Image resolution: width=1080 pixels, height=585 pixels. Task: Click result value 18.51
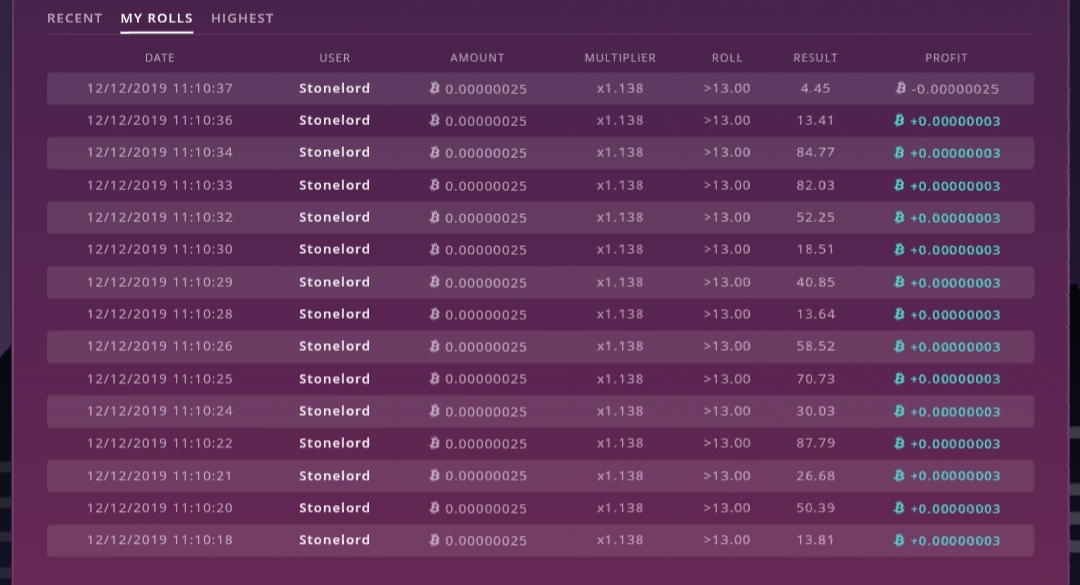click(x=816, y=249)
